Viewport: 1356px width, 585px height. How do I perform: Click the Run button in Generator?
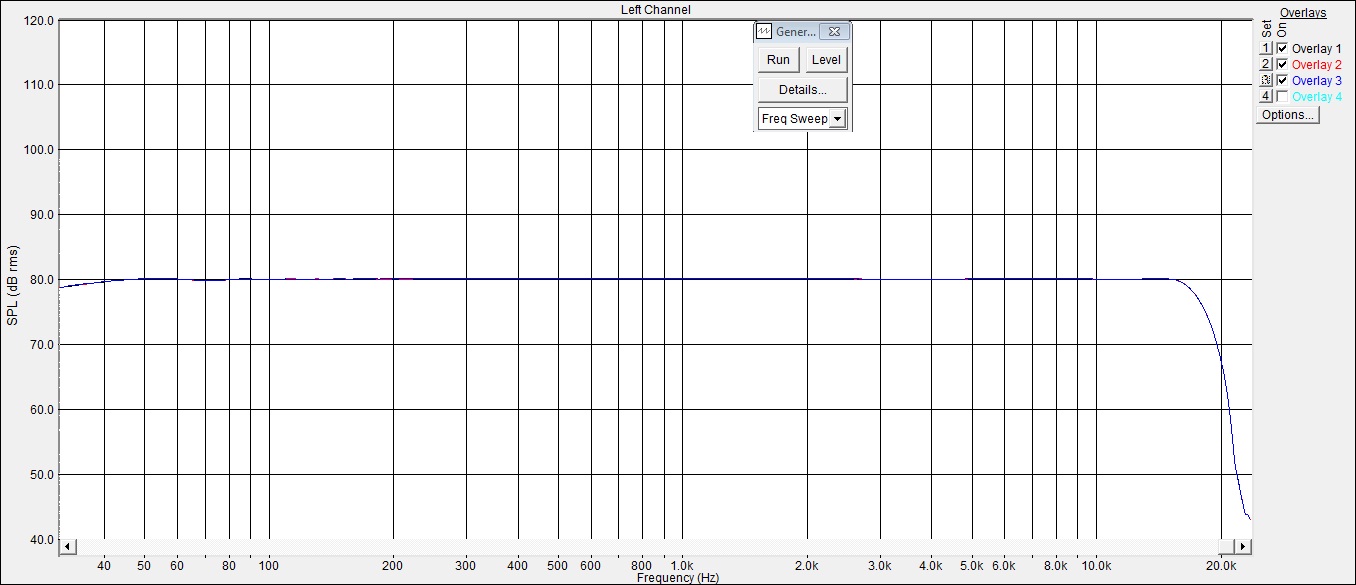point(778,60)
